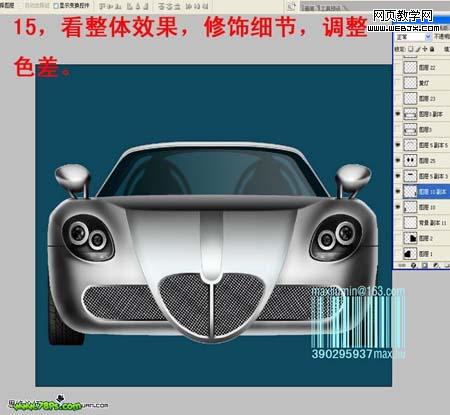
Task: Click the lock transparent pixels icon
Action: pos(411,49)
